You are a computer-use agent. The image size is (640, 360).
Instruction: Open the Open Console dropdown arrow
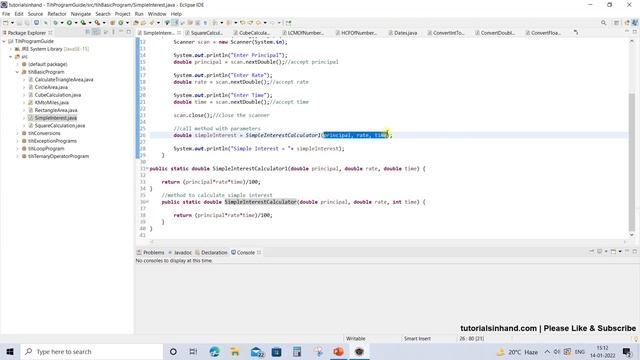point(620,251)
